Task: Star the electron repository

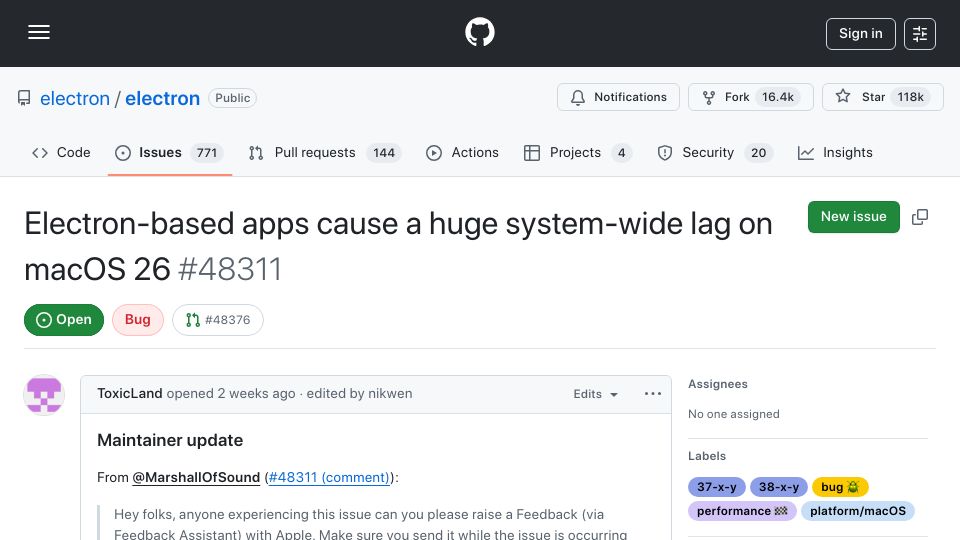Action: tap(882, 97)
